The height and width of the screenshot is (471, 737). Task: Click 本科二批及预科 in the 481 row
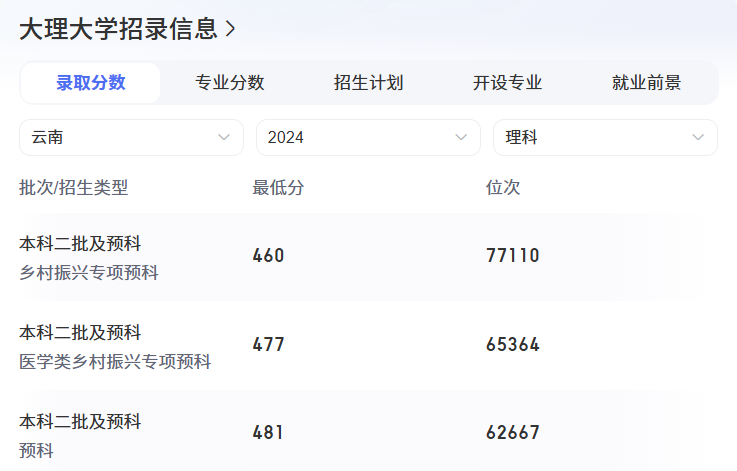click(80, 421)
